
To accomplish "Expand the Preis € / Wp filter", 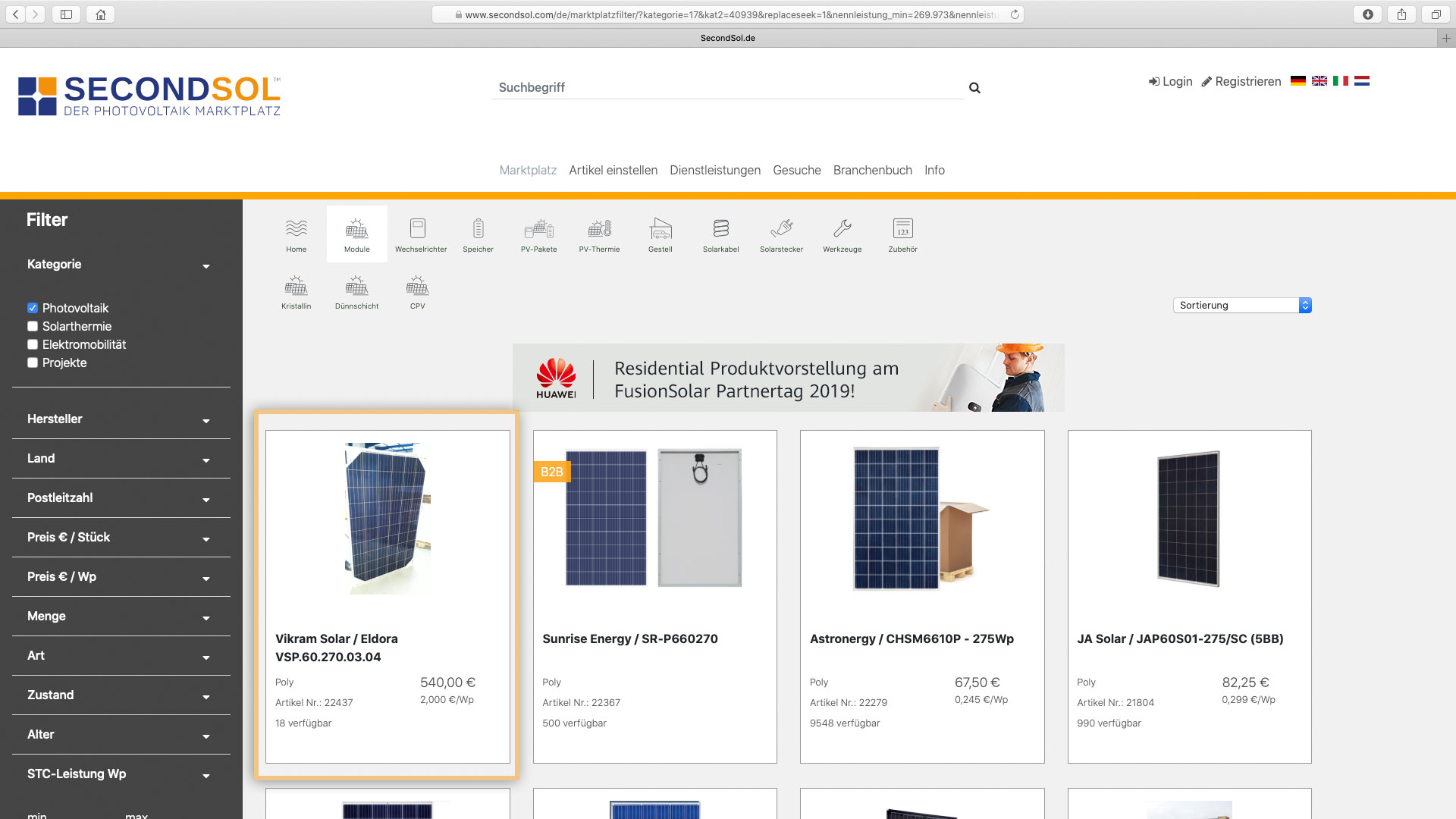I will (120, 577).
